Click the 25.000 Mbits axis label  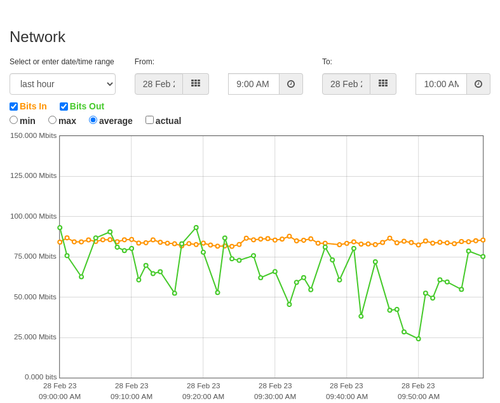35,337
